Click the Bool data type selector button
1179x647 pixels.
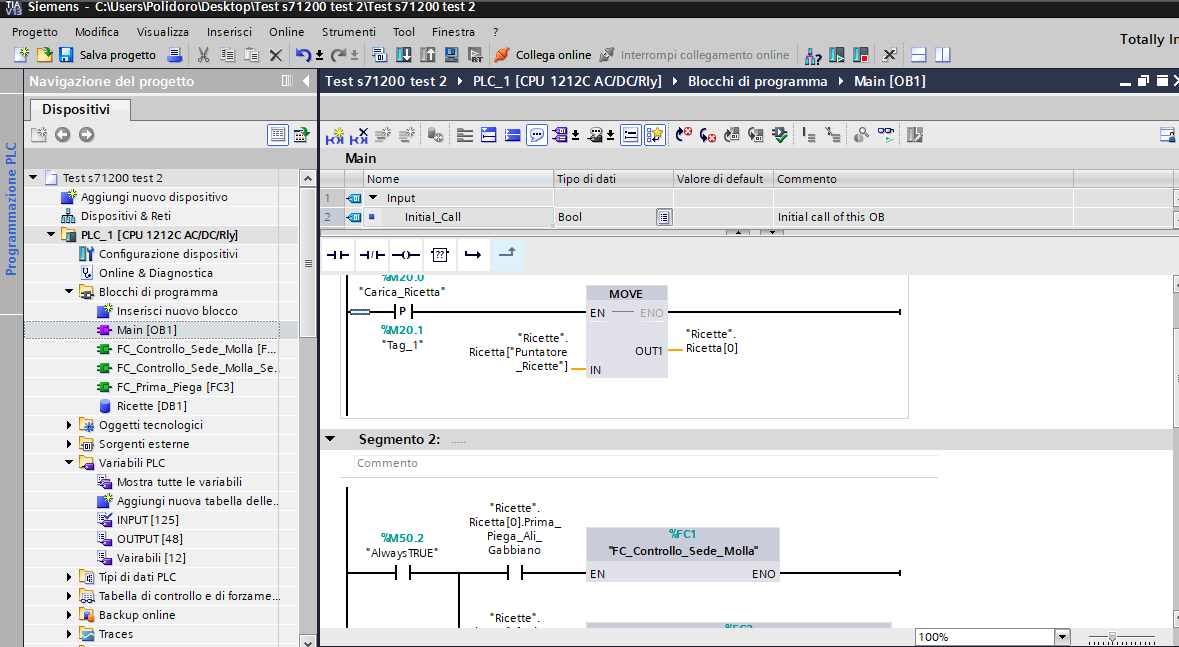[x=663, y=217]
